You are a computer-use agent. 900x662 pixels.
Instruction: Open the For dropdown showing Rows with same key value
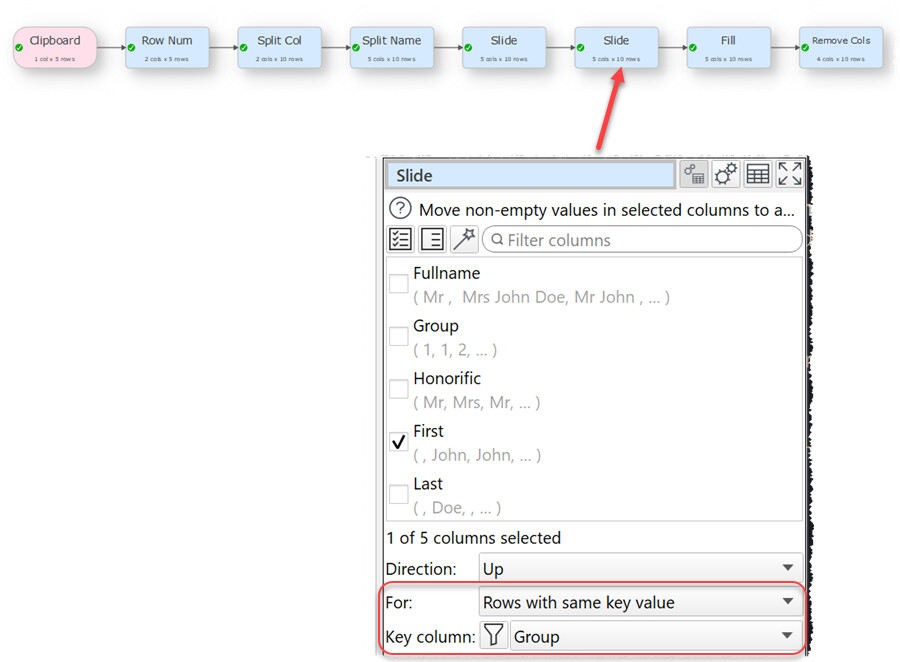tap(641, 602)
